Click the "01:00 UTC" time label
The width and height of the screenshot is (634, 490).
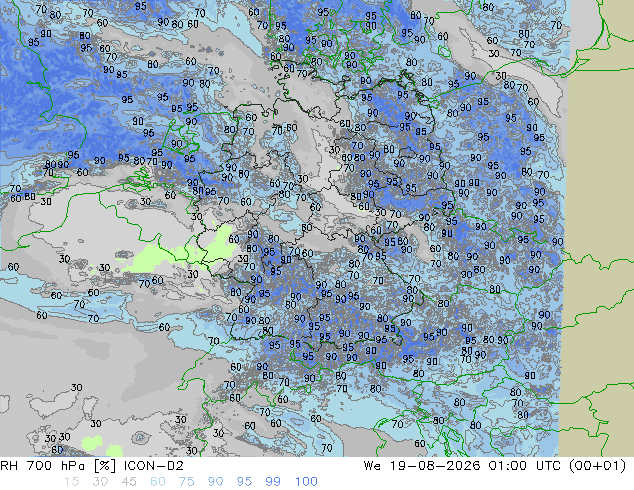(525, 466)
